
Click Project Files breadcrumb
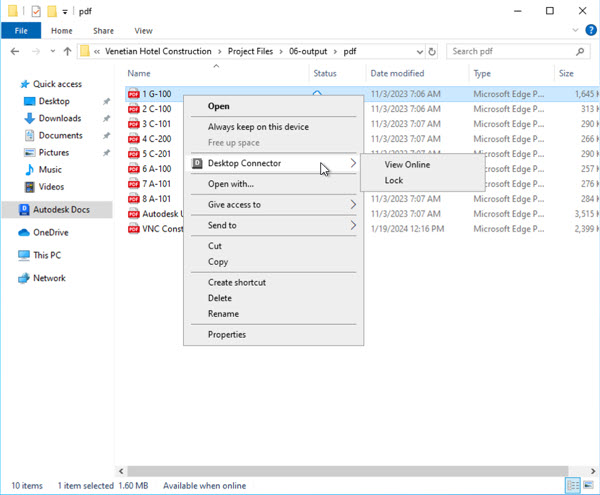click(x=250, y=52)
